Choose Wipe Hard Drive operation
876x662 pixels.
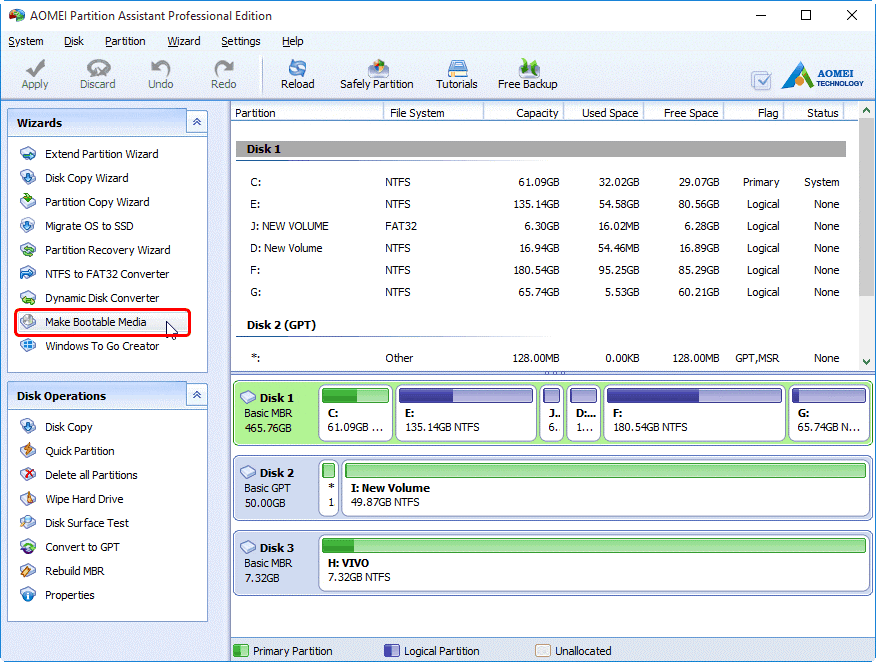click(x=84, y=499)
